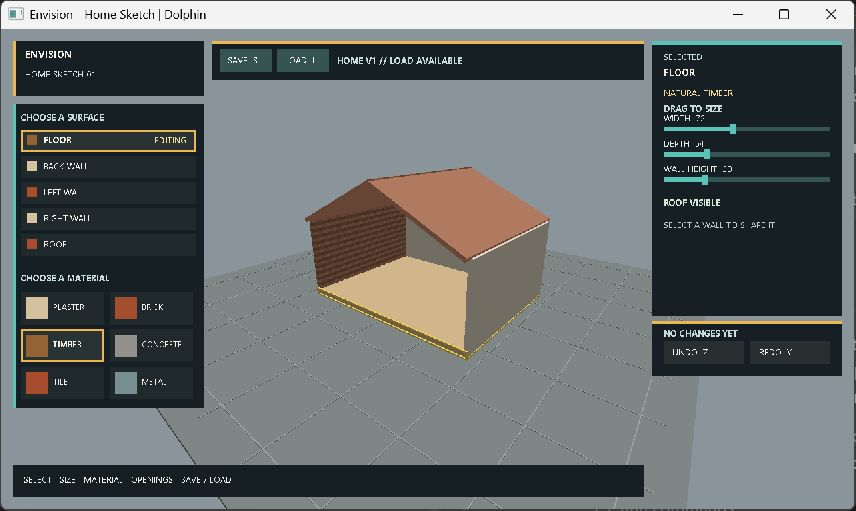Click the Load button in top bar
The height and width of the screenshot is (511, 856).
tap(302, 60)
